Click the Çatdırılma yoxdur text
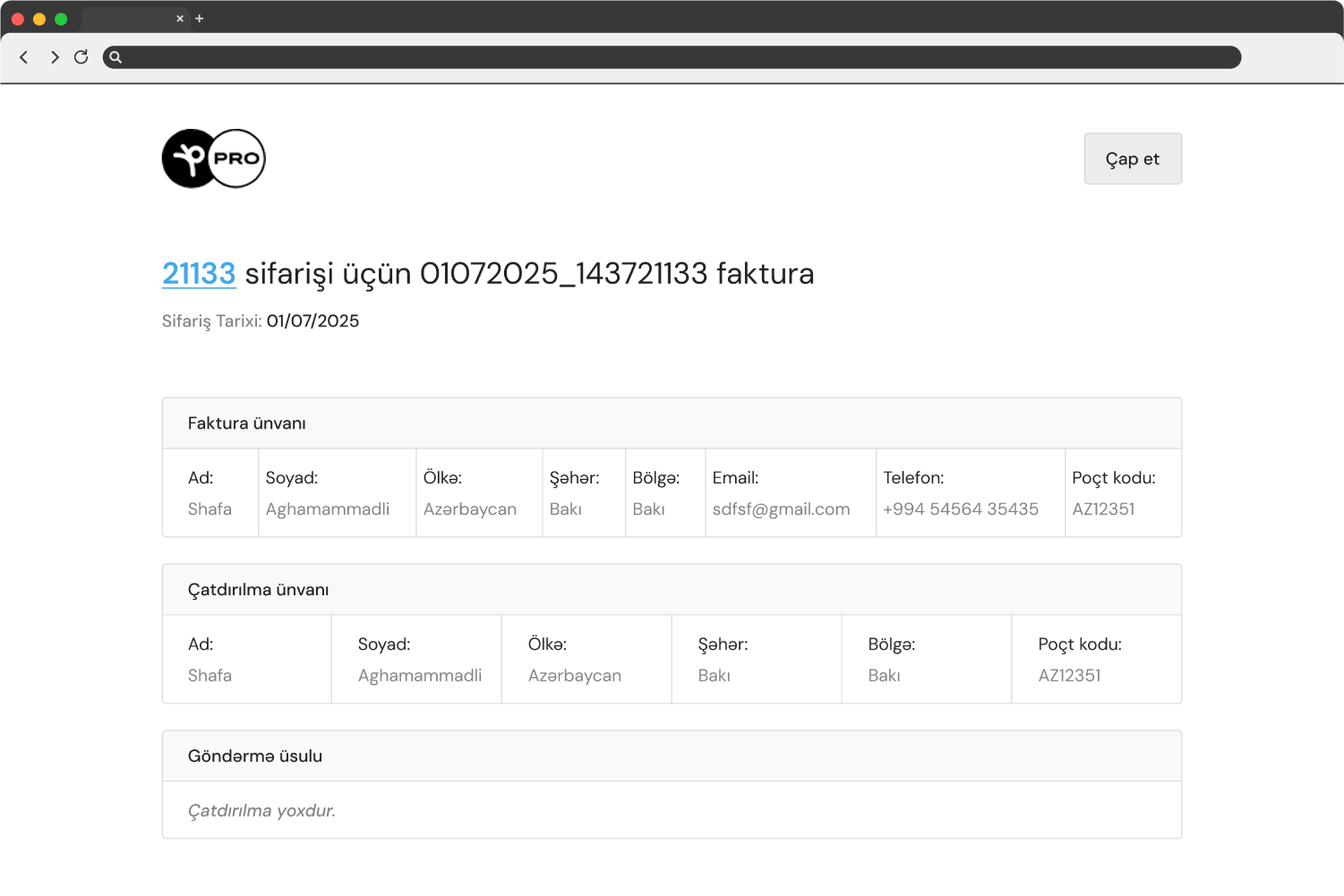1344x896 pixels. 261,810
